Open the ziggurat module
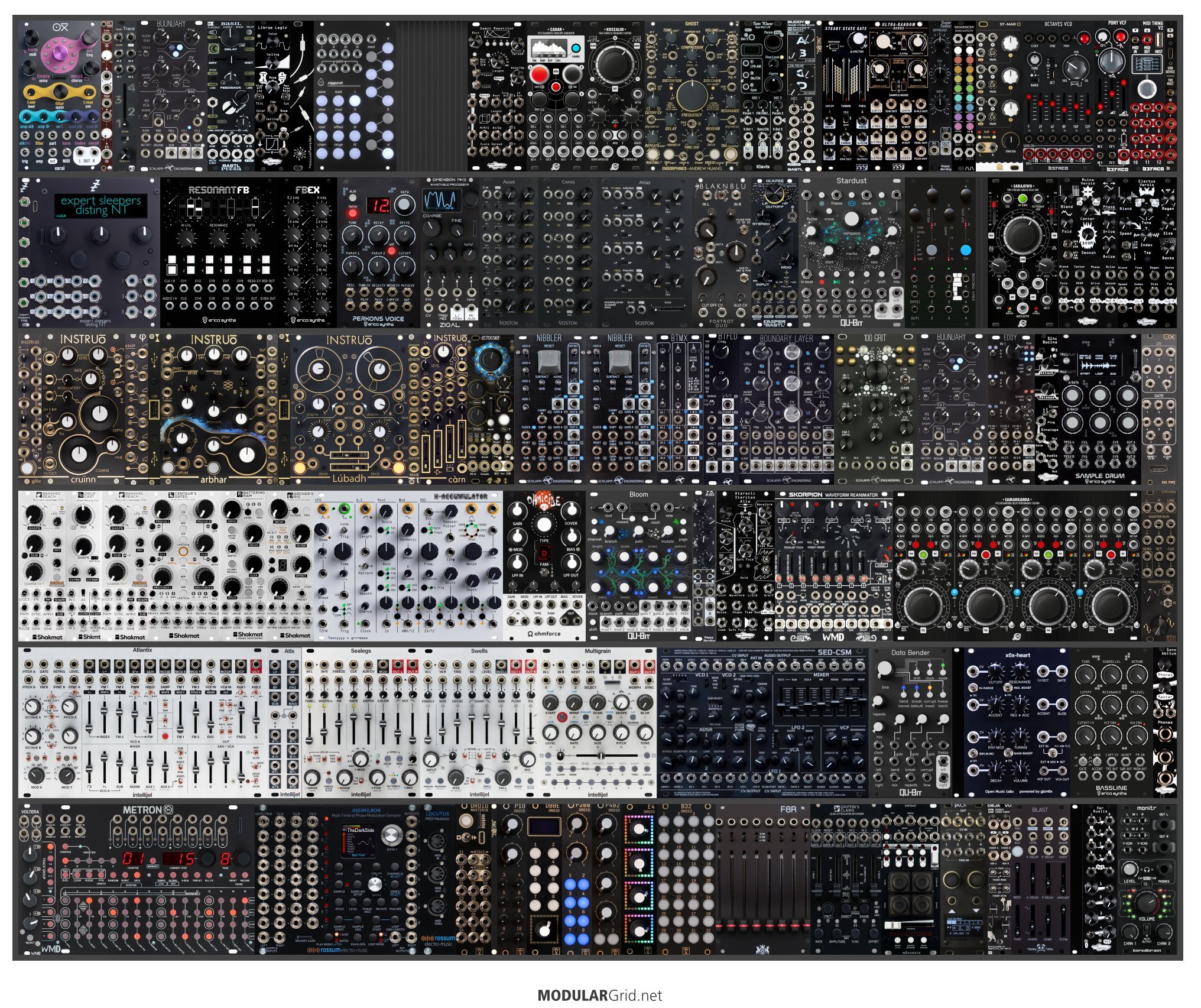This screenshot has width=1201, height=1008. [355, 96]
